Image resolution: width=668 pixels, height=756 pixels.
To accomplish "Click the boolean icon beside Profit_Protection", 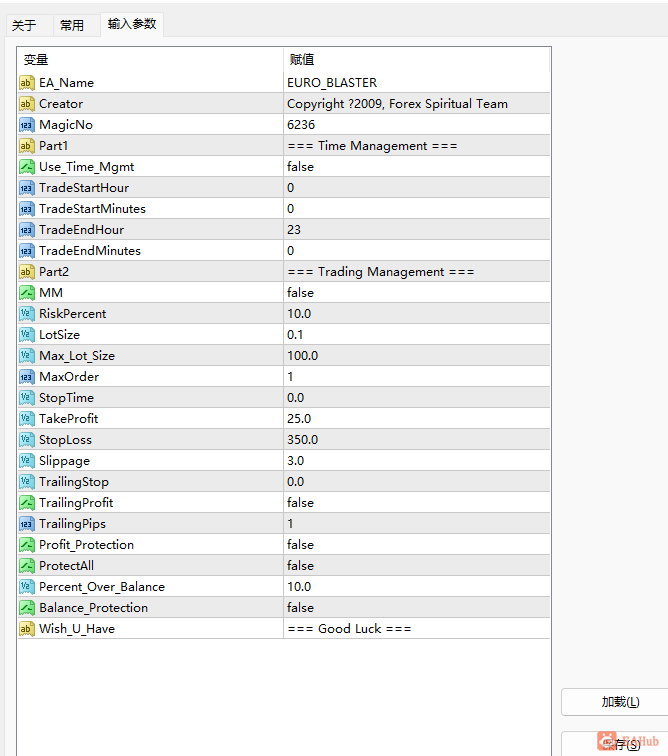I will tap(27, 544).
